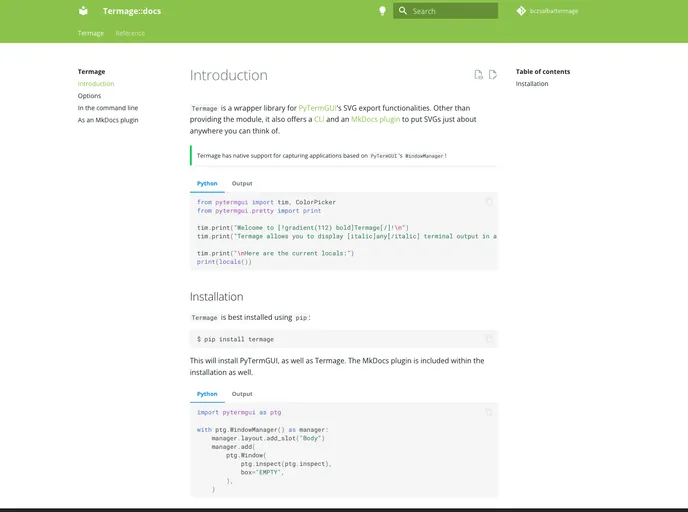Select the Reference top navigation tab
This screenshot has width=688, height=512.
click(130, 33)
